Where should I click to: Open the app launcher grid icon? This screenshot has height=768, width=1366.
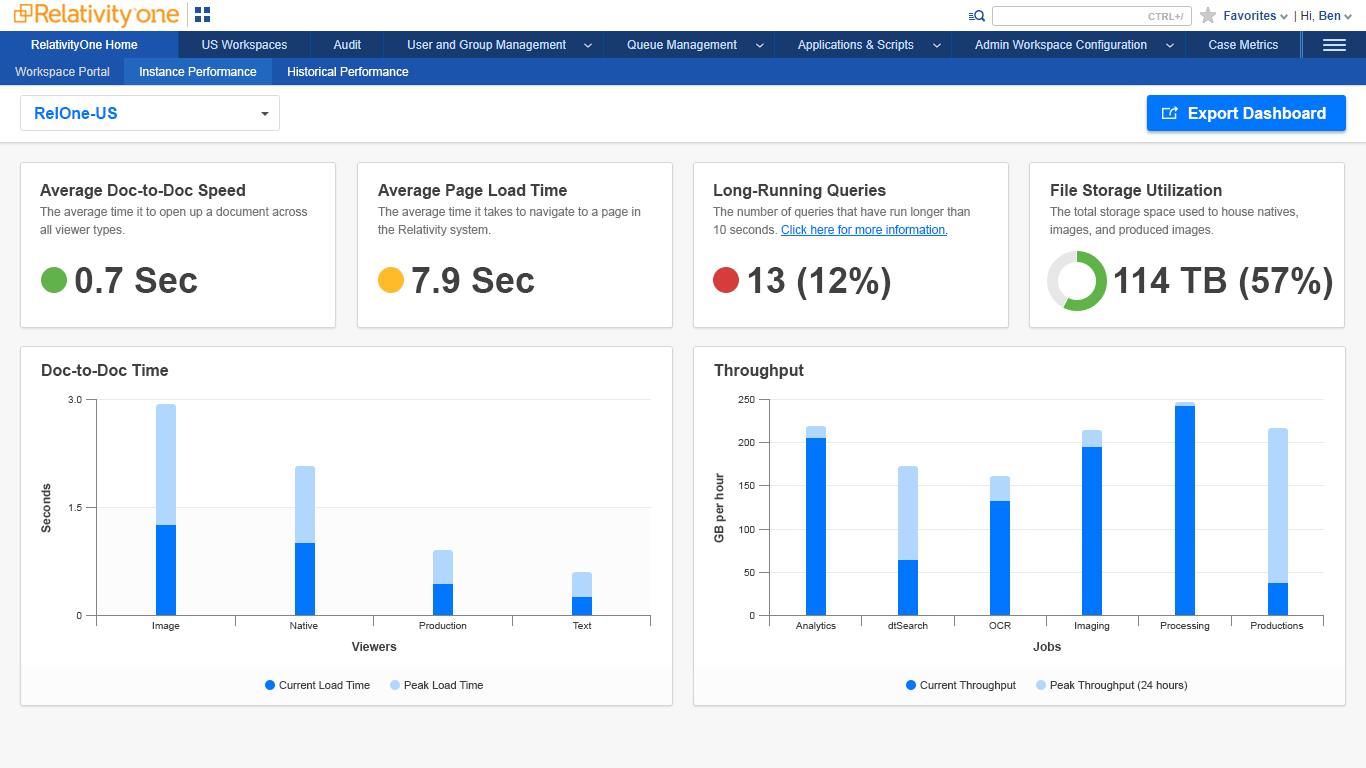[x=203, y=15]
